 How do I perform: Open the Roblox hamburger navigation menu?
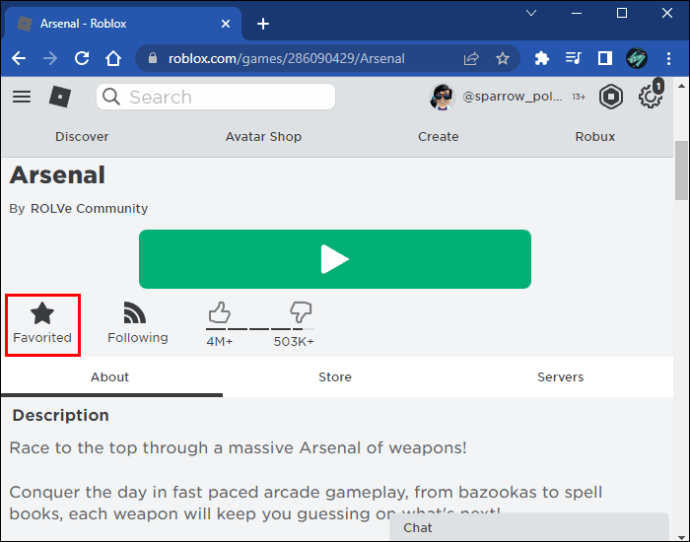[x=22, y=96]
